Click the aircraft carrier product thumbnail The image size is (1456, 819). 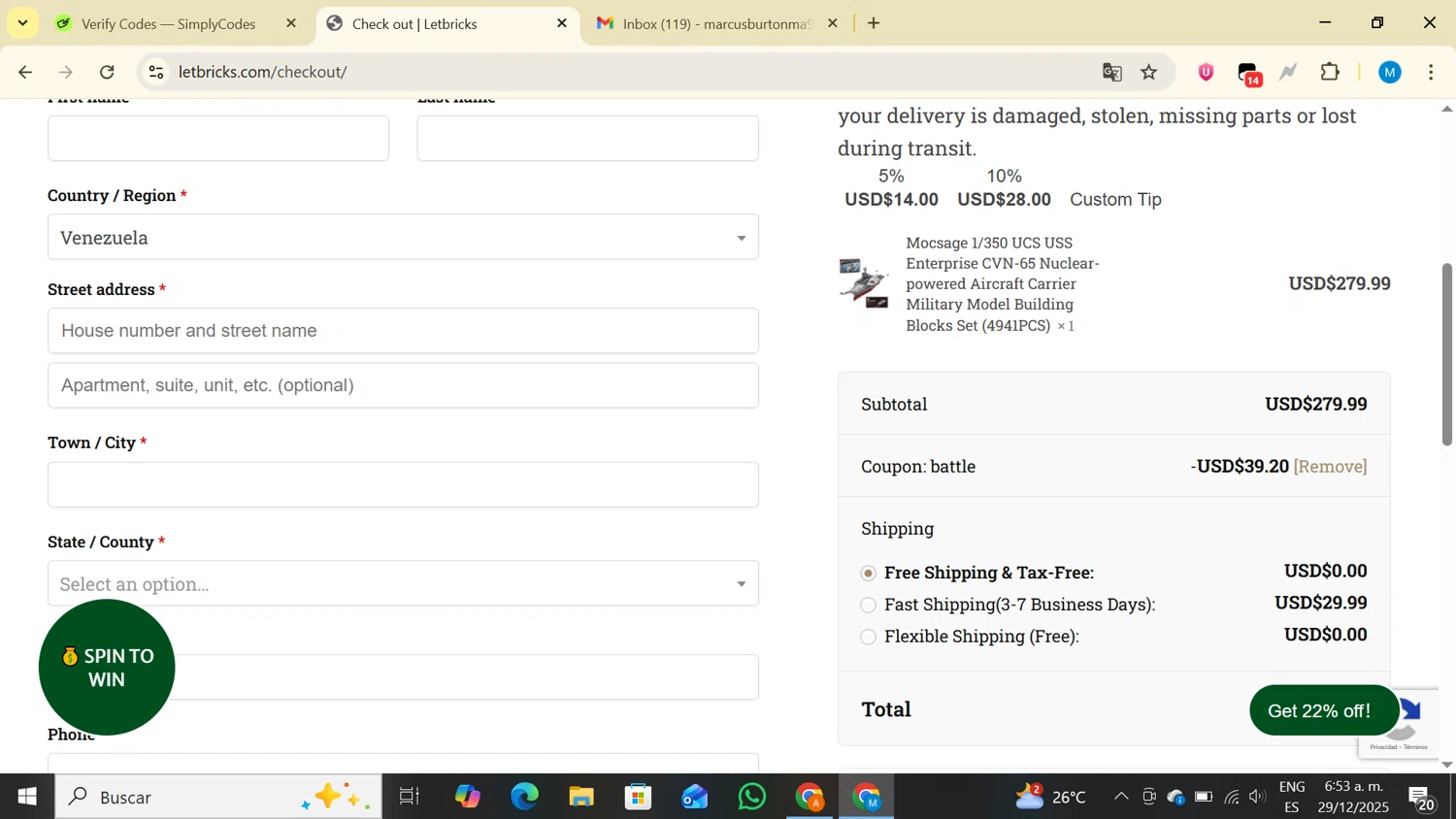point(864,283)
